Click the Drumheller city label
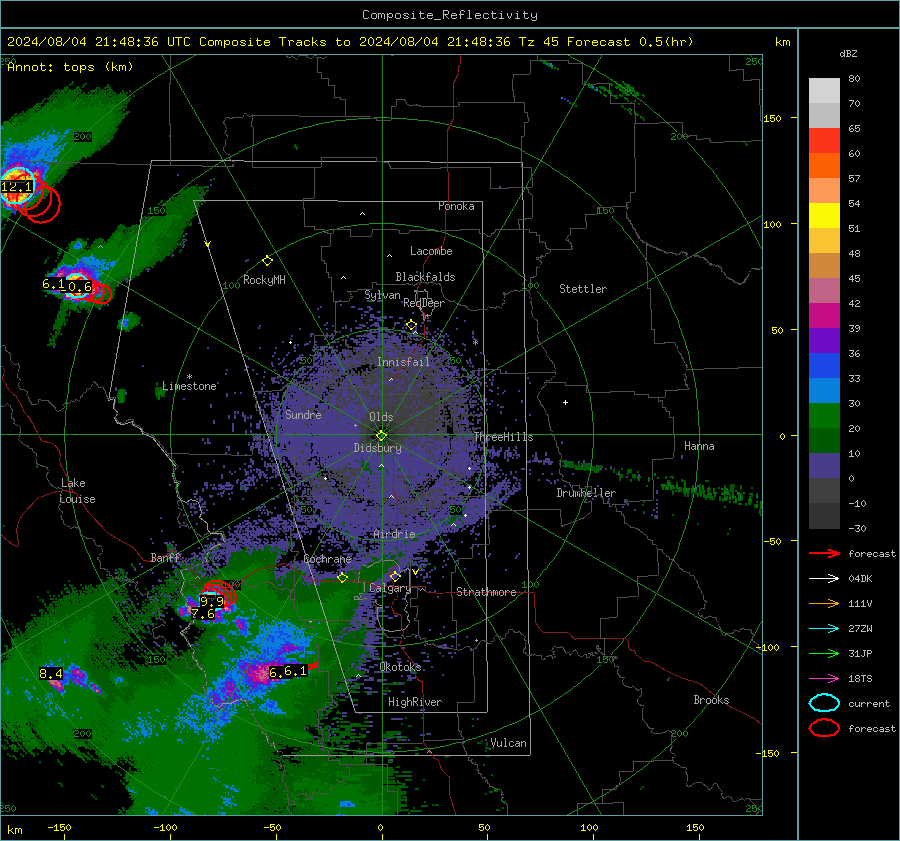Viewport: 900px width, 841px height. (586, 493)
